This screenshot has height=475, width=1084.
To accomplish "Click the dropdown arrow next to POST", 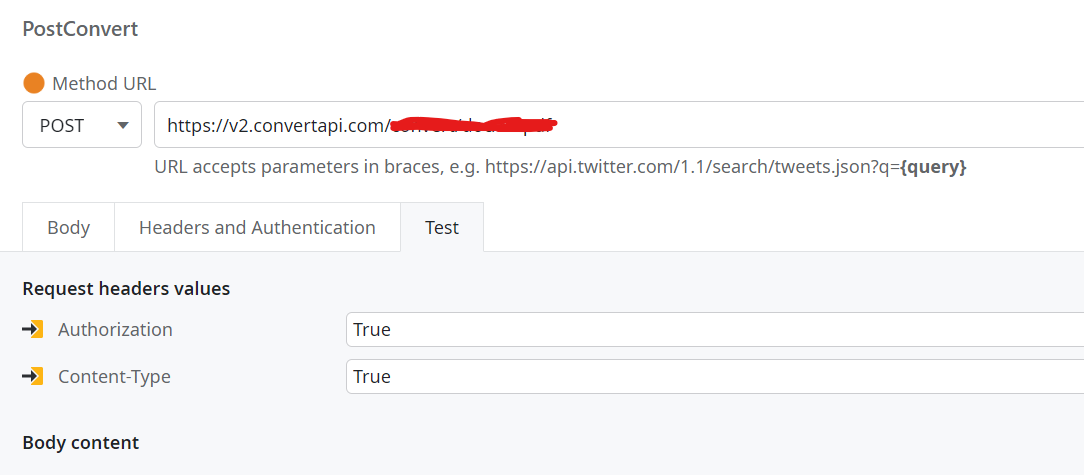I will pos(123,126).
